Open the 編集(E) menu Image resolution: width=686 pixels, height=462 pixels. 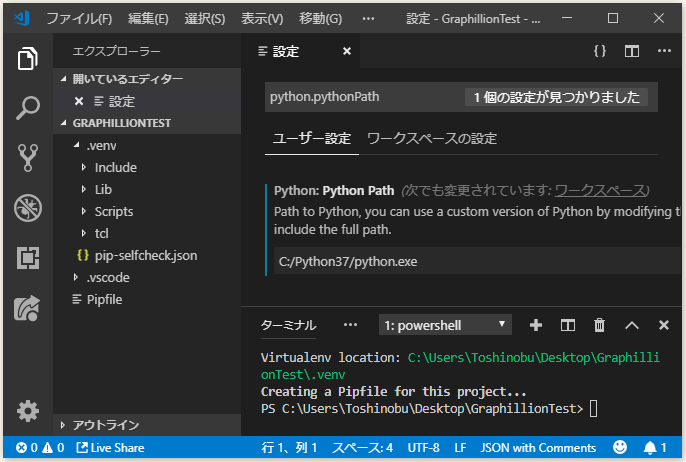tap(148, 18)
